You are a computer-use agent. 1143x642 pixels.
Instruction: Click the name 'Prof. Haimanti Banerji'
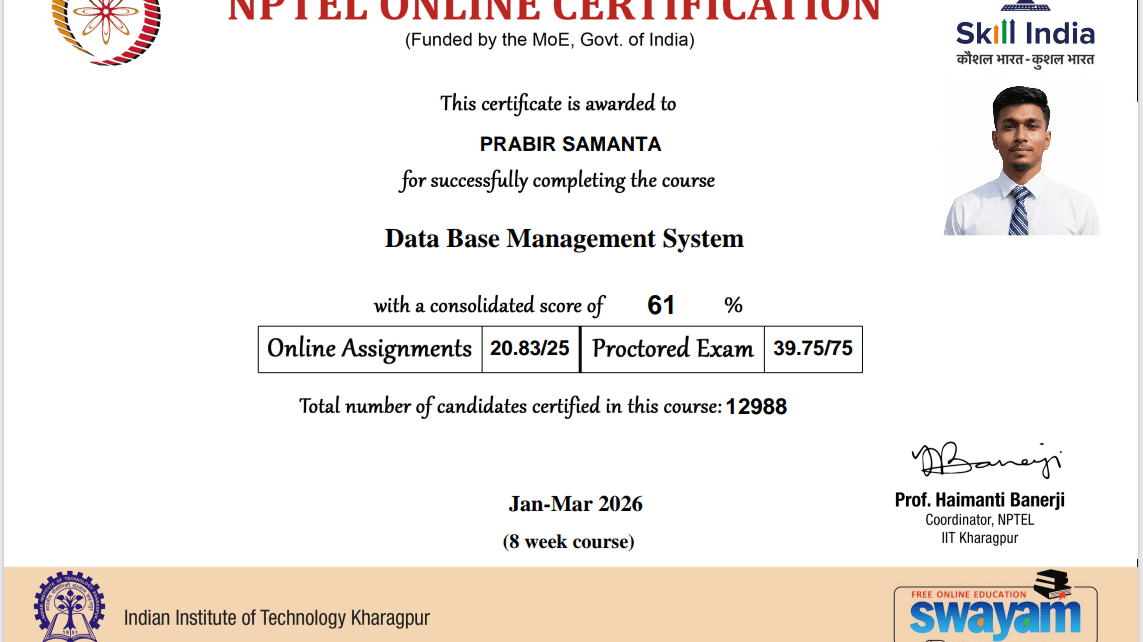pos(980,500)
